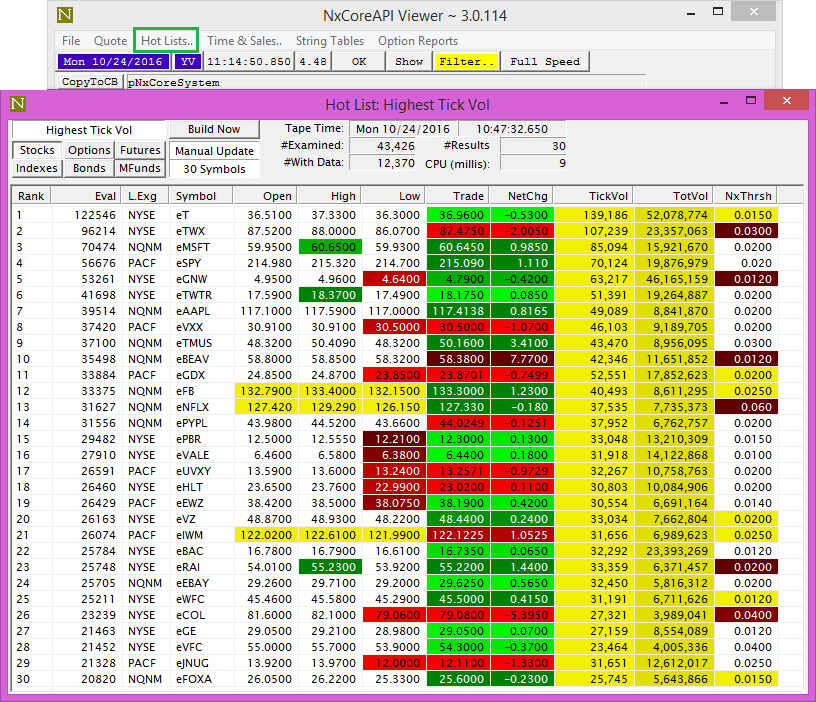Select the Indexes category toggle
The height and width of the screenshot is (702, 816).
coord(37,169)
